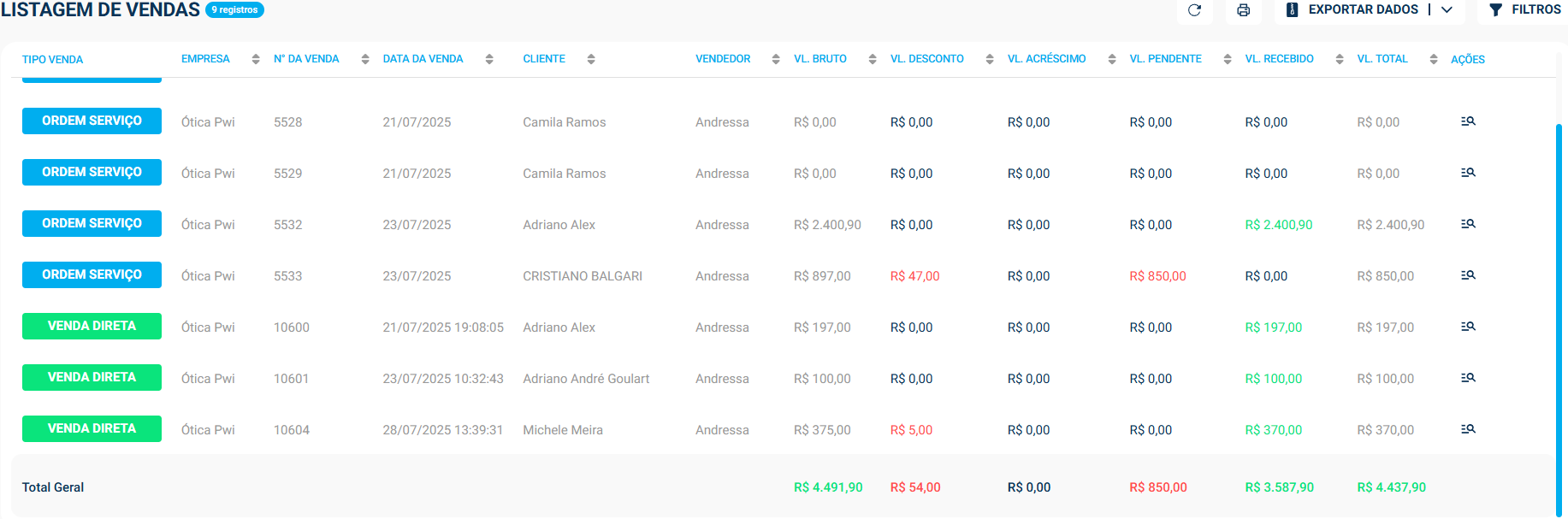Screen dimensions: 1568x519
Task: Open details icon for sale 10601
Action: [1468, 378]
